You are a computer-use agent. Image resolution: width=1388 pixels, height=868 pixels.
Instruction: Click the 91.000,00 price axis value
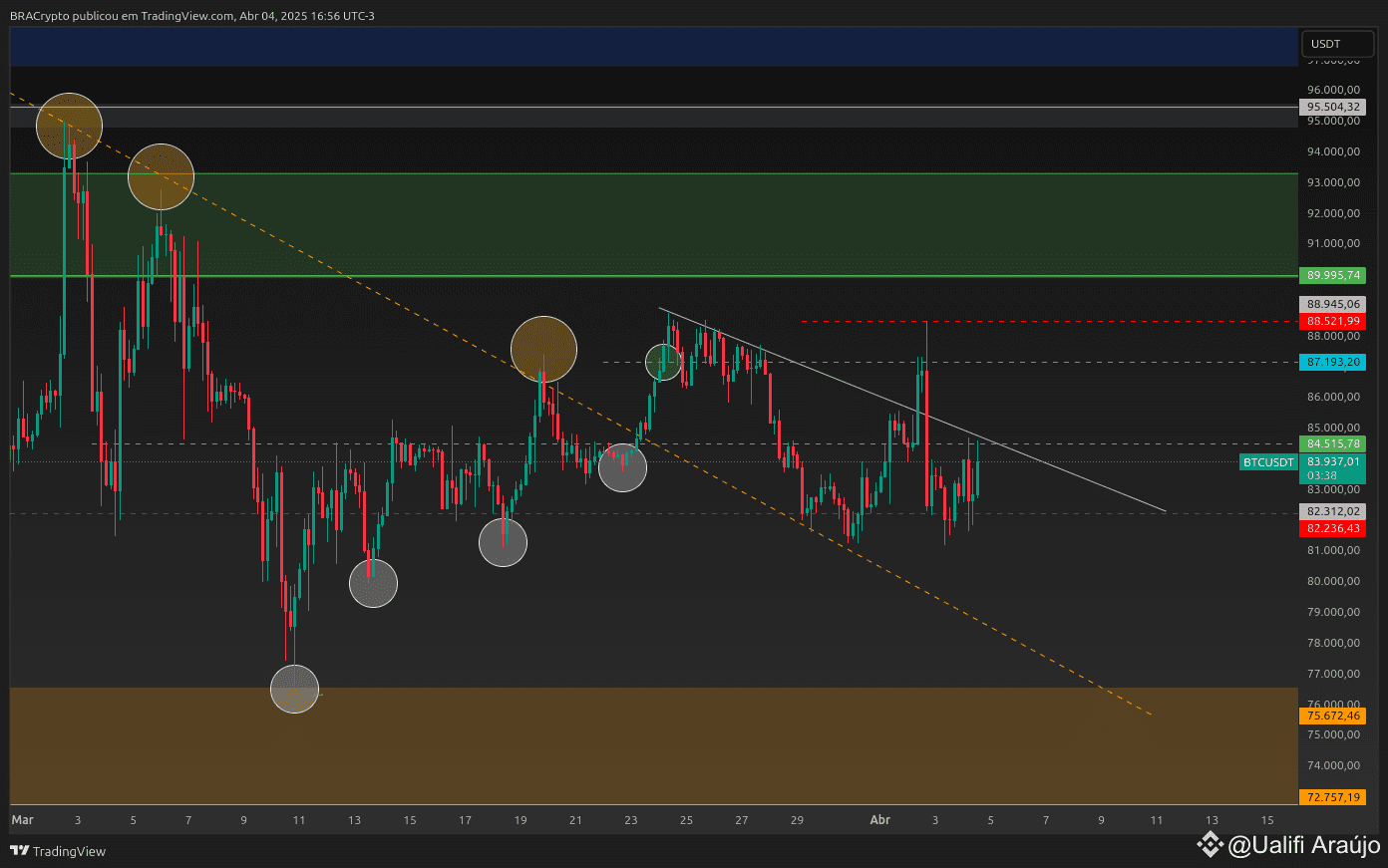click(x=1333, y=243)
